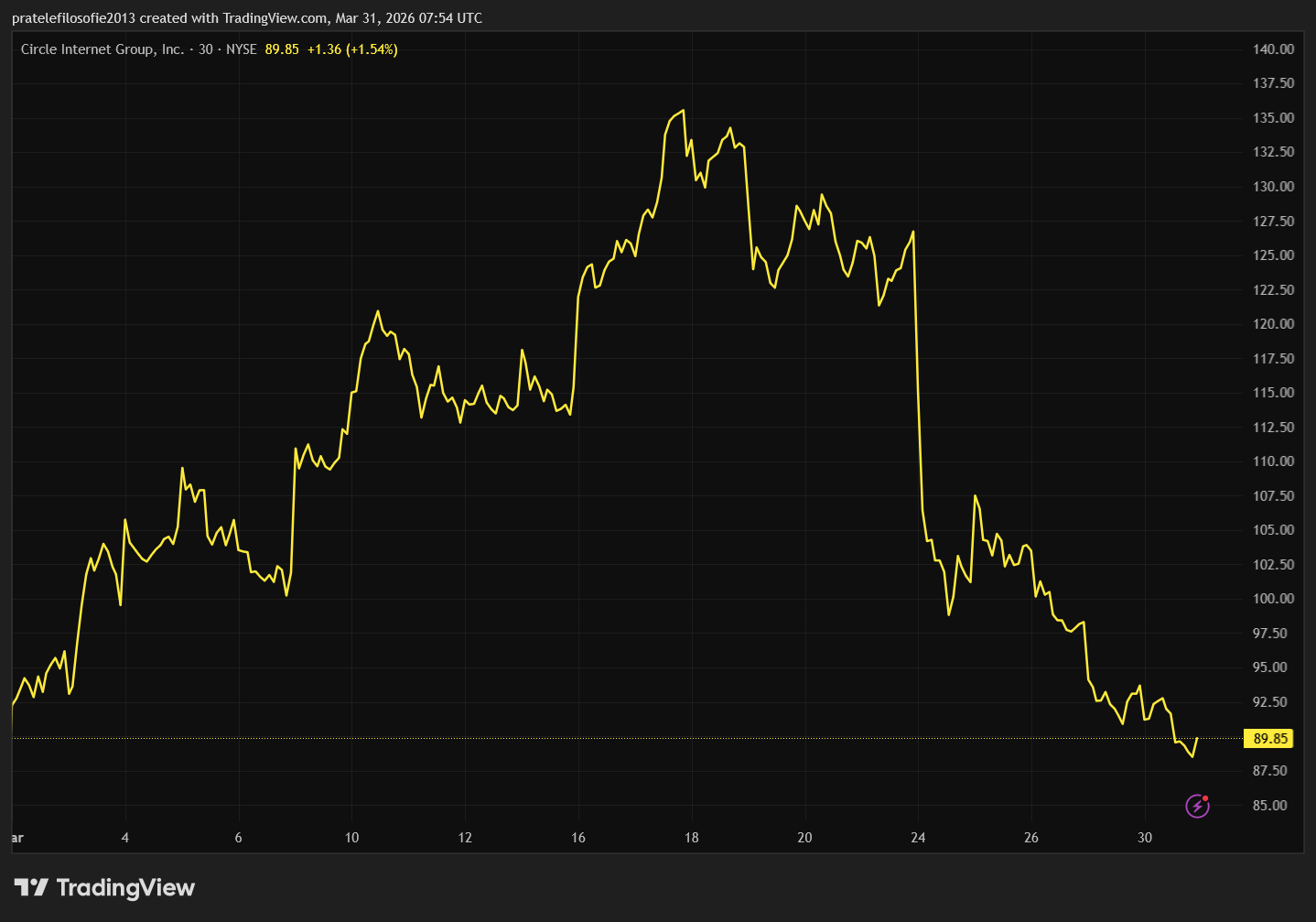Click the 89.85 last price in the legend
The height and width of the screenshot is (922, 1316).
pos(282,49)
